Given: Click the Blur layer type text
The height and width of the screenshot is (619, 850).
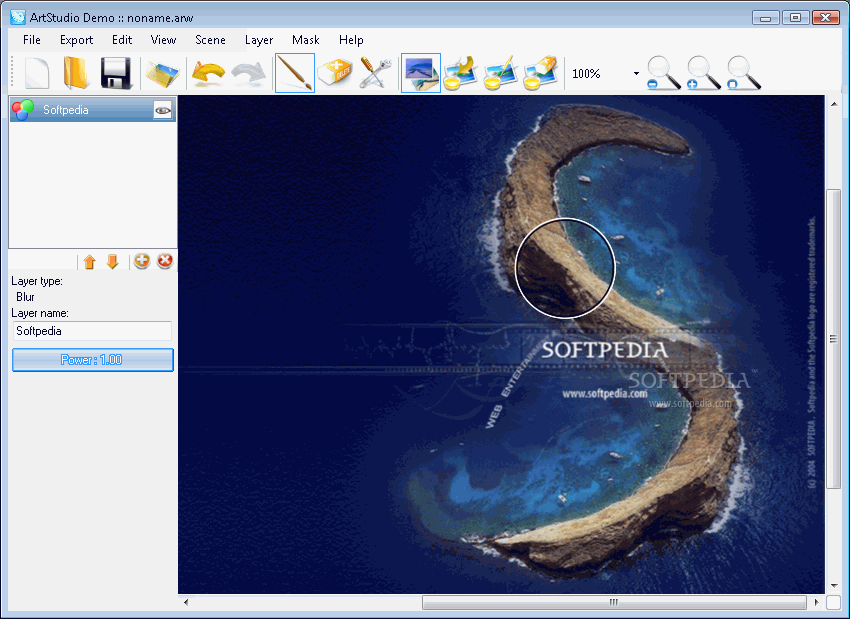Looking at the screenshot, I should pyautogui.click(x=25, y=297).
